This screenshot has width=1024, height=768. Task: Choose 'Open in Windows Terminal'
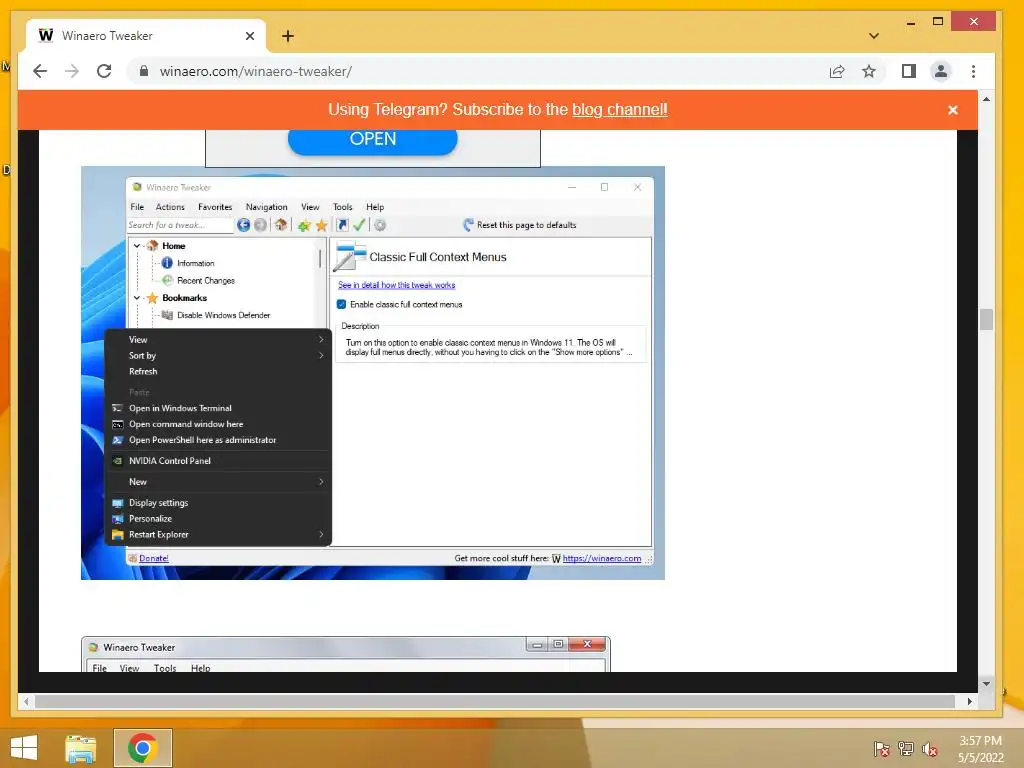pos(218,408)
